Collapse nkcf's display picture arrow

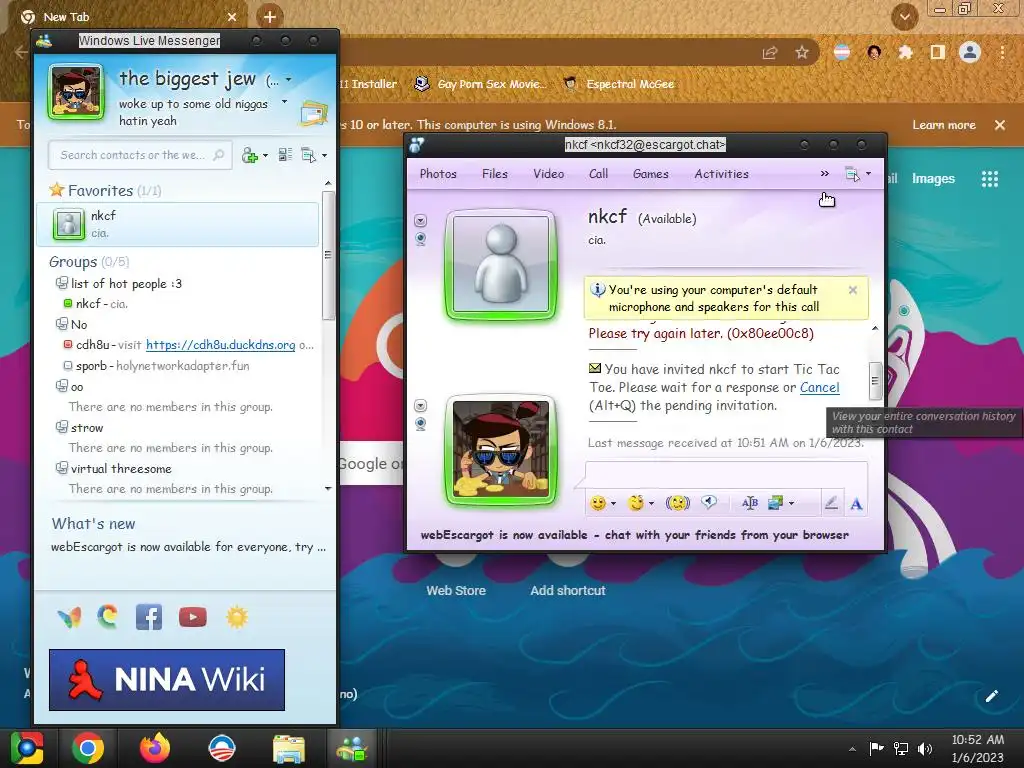tap(421, 221)
